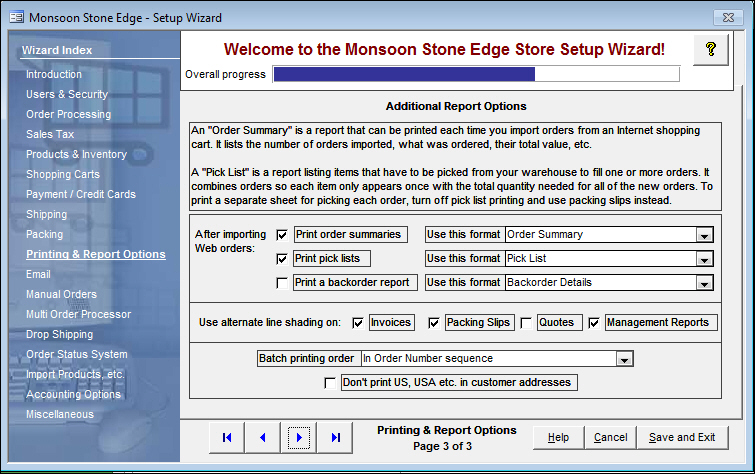The width and height of the screenshot is (755, 474).
Task: Jump to the last wizard page
Action: pos(335,437)
